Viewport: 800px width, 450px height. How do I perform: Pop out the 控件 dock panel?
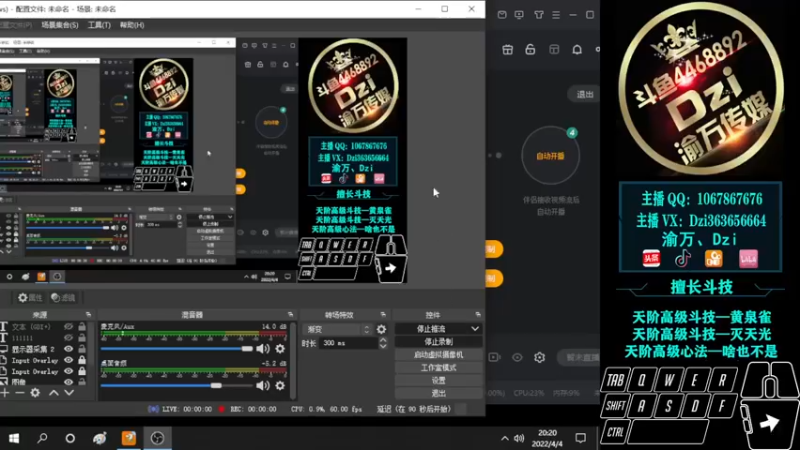point(478,314)
